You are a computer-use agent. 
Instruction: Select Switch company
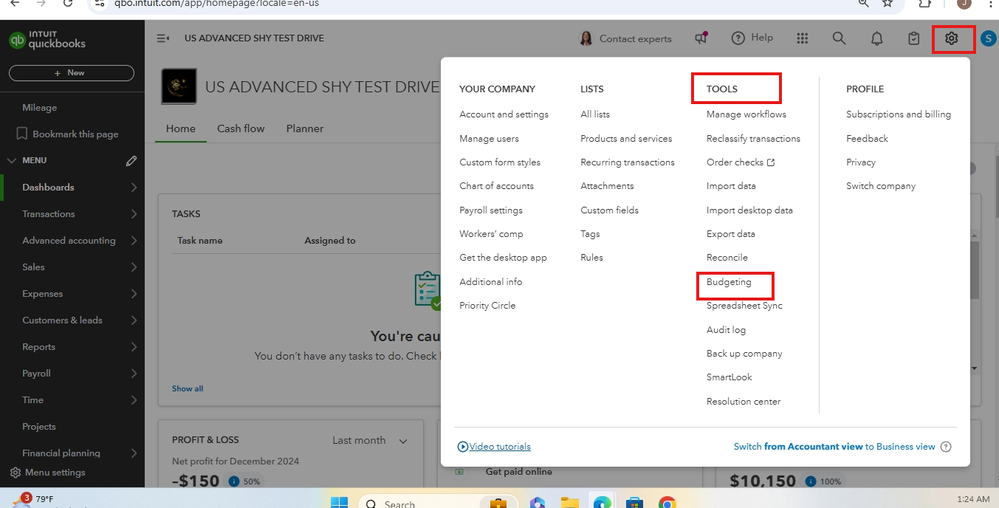coord(880,186)
